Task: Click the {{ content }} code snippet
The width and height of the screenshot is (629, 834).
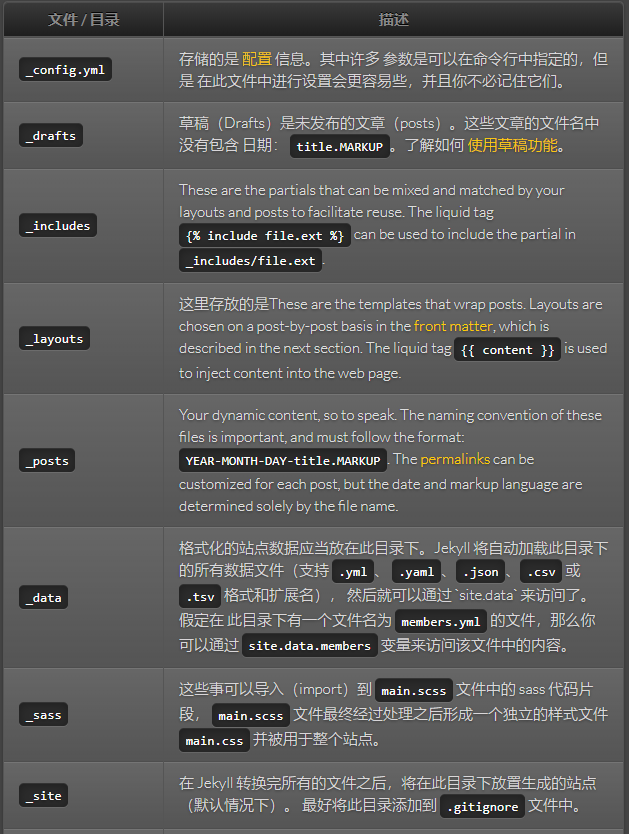Action: tap(507, 350)
